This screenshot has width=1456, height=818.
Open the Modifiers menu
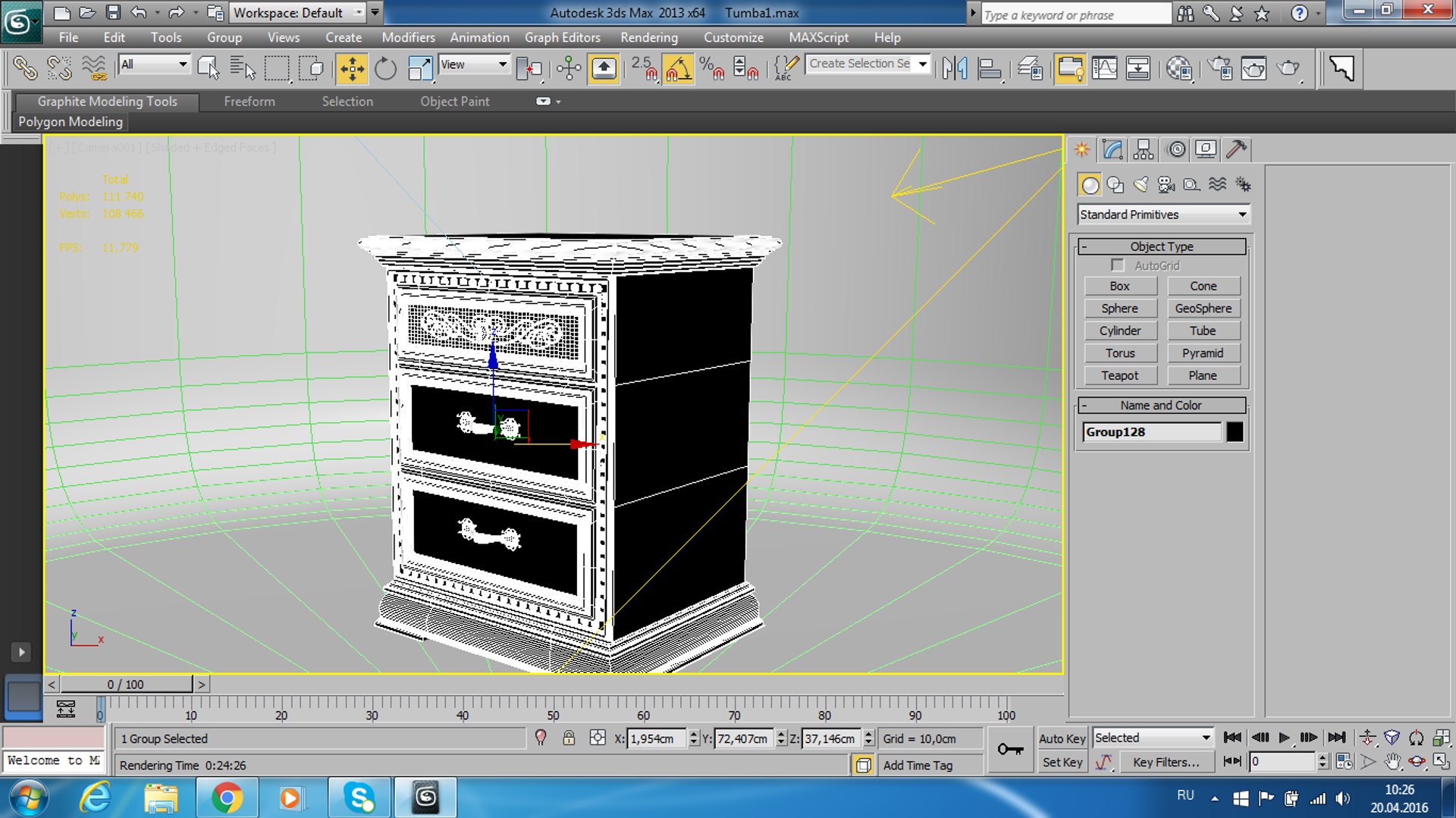408,37
